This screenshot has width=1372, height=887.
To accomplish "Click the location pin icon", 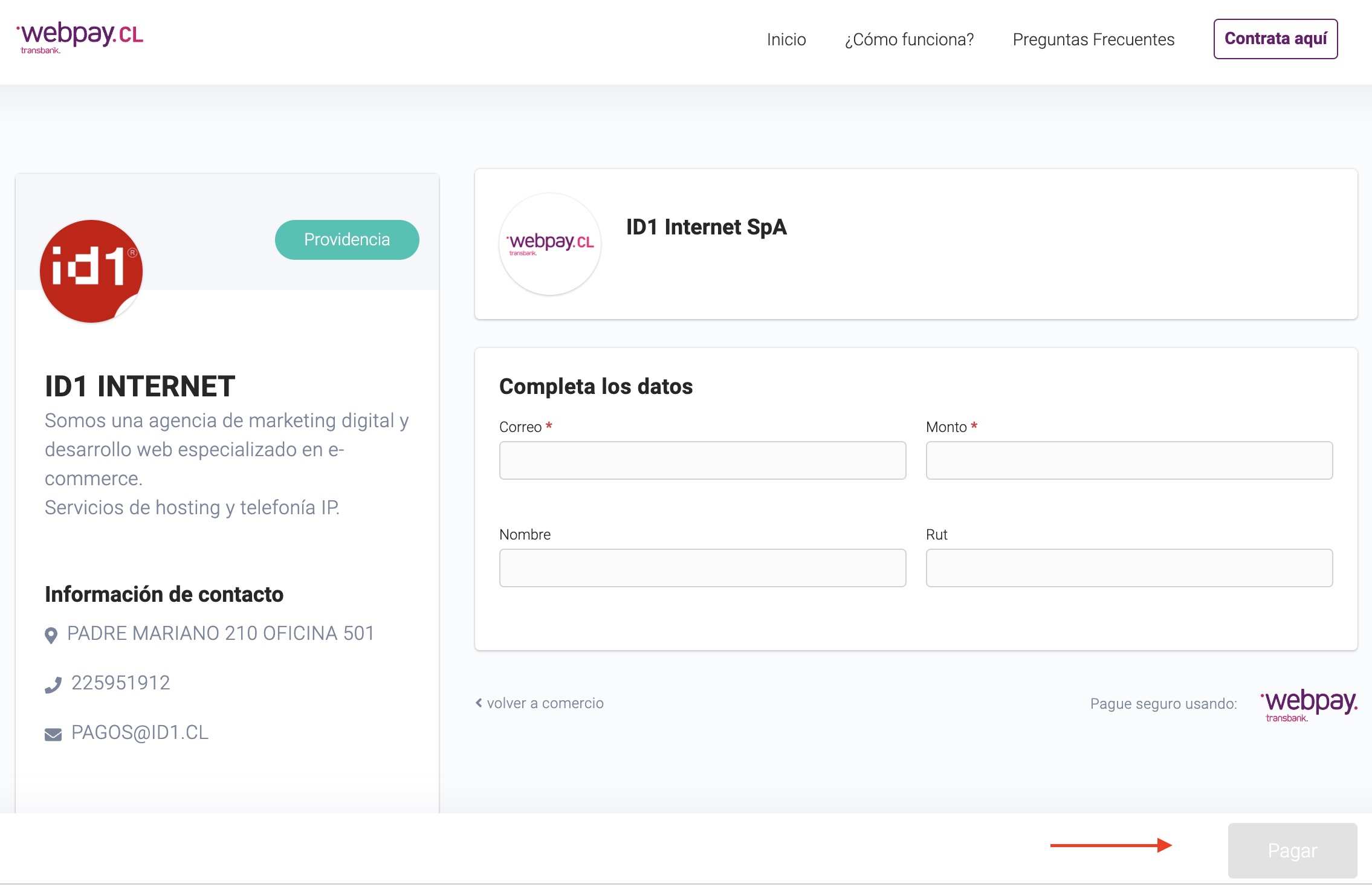I will coord(51,635).
